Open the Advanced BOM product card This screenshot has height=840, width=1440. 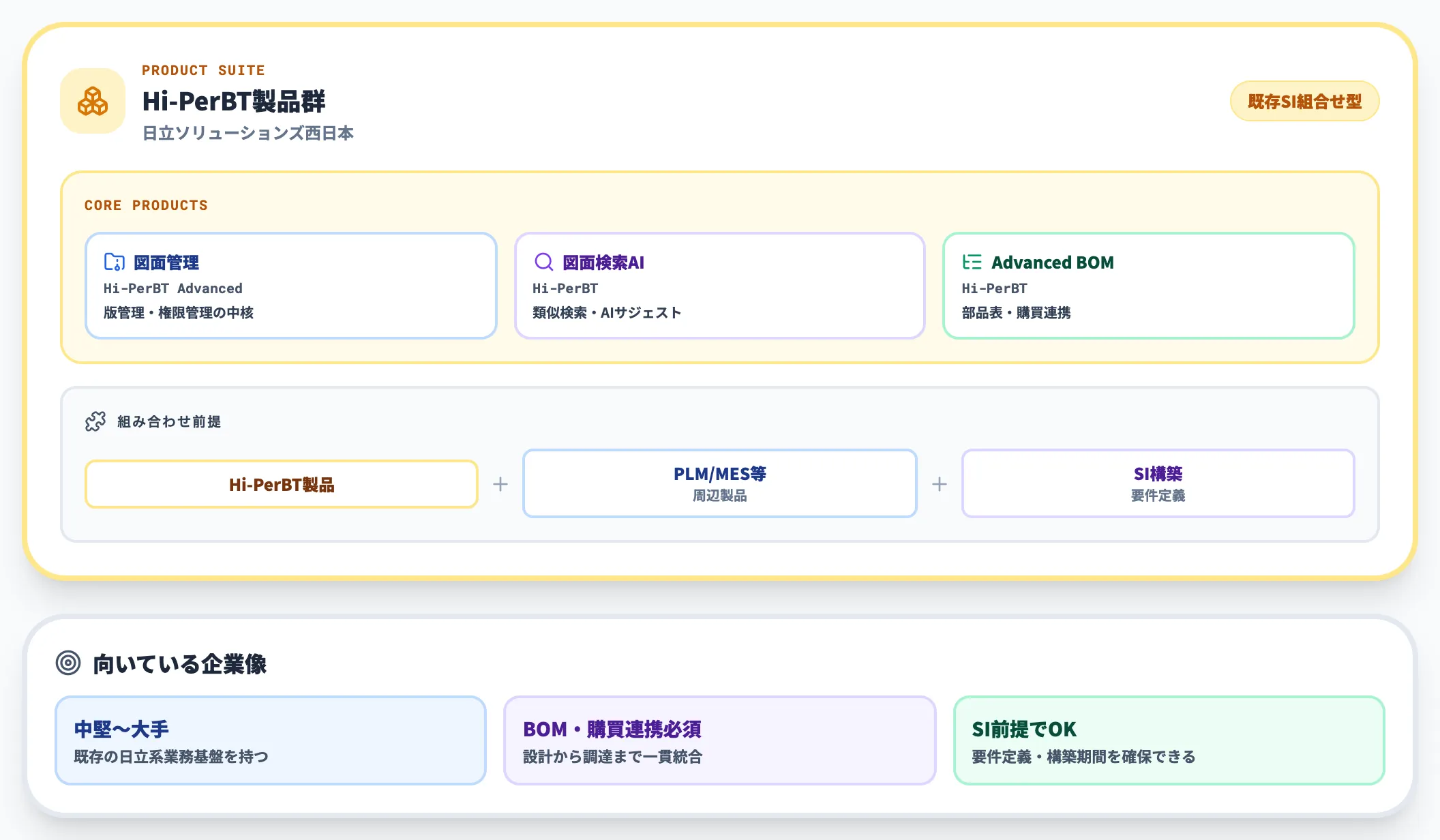tap(1148, 286)
